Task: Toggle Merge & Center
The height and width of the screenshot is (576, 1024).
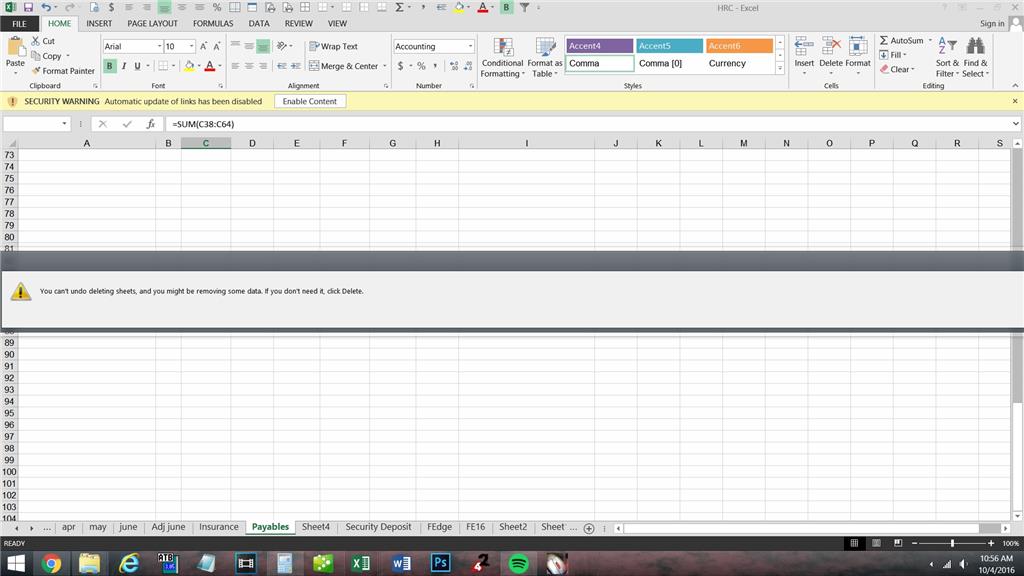Action: [x=344, y=66]
